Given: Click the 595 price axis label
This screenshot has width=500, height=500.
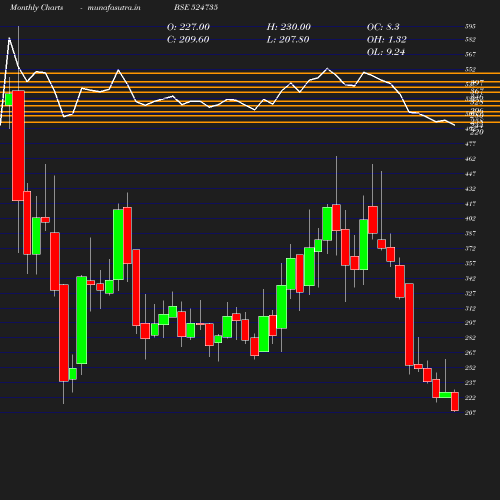Looking at the screenshot, I should [470, 27].
